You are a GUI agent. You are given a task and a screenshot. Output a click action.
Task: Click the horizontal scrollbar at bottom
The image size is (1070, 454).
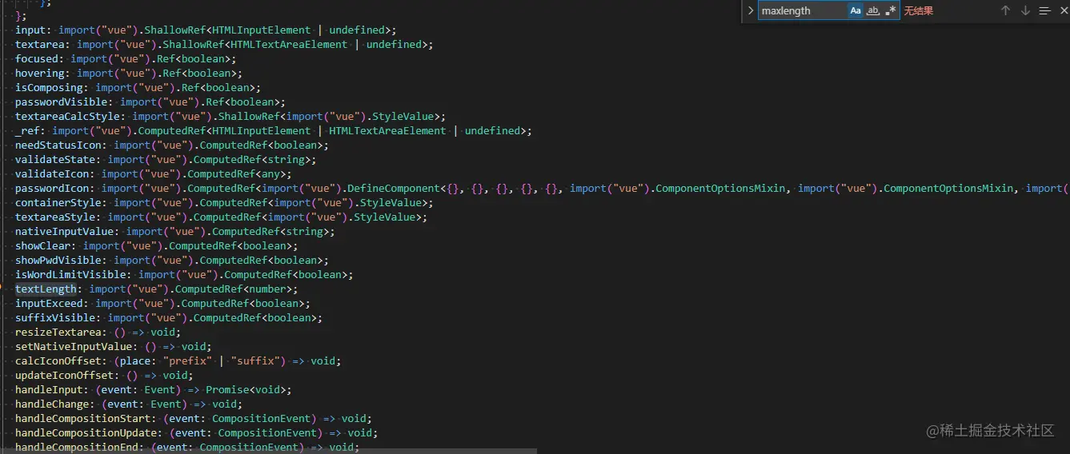[x=269, y=451]
